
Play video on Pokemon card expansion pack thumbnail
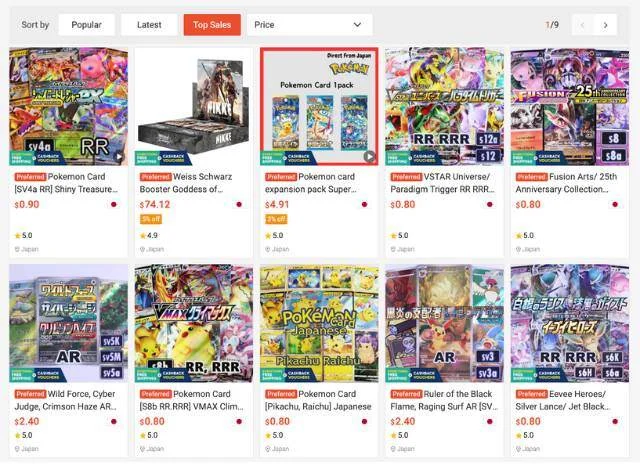[369, 156]
